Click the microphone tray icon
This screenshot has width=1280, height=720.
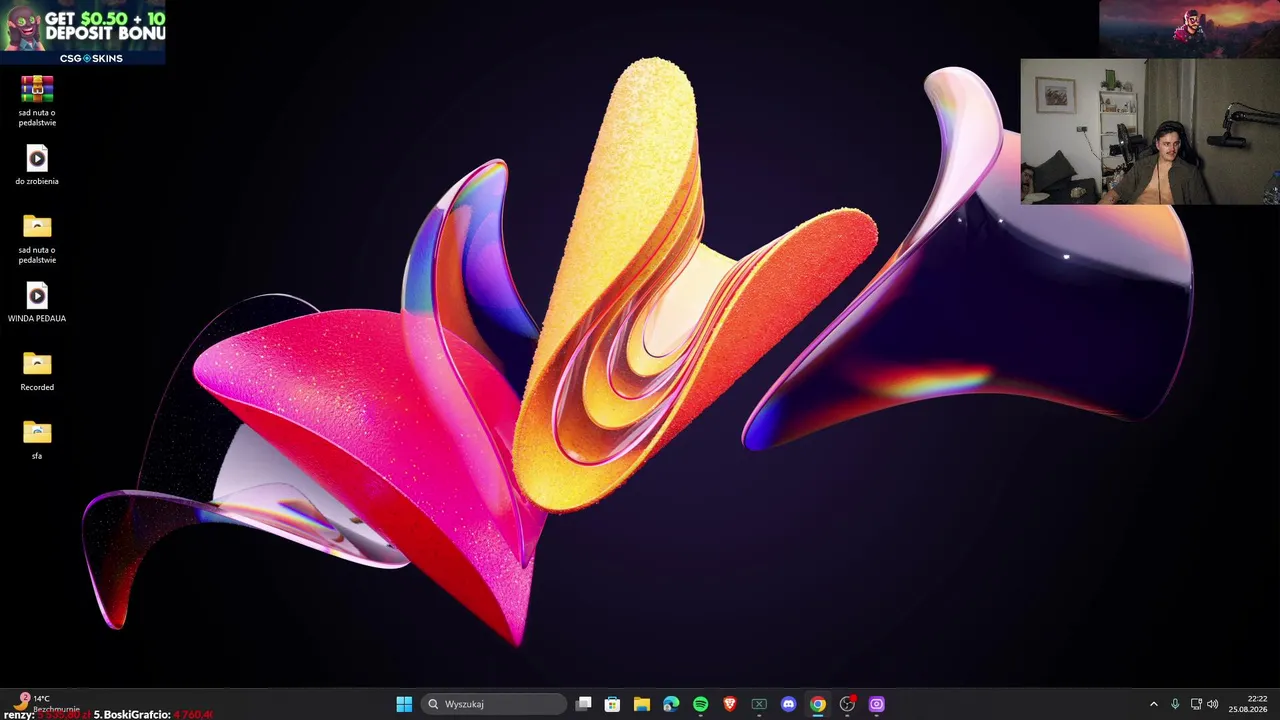[x=1175, y=704]
